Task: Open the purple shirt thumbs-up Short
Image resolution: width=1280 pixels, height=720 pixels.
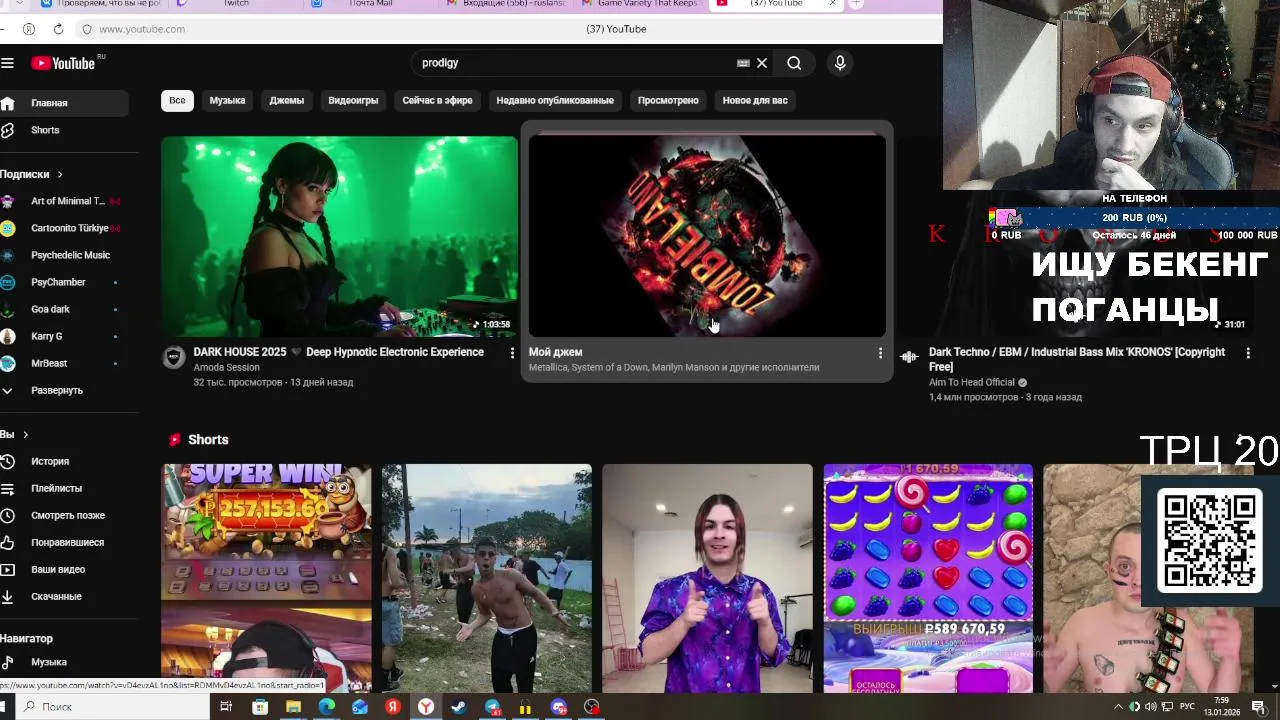Action: 707,578
